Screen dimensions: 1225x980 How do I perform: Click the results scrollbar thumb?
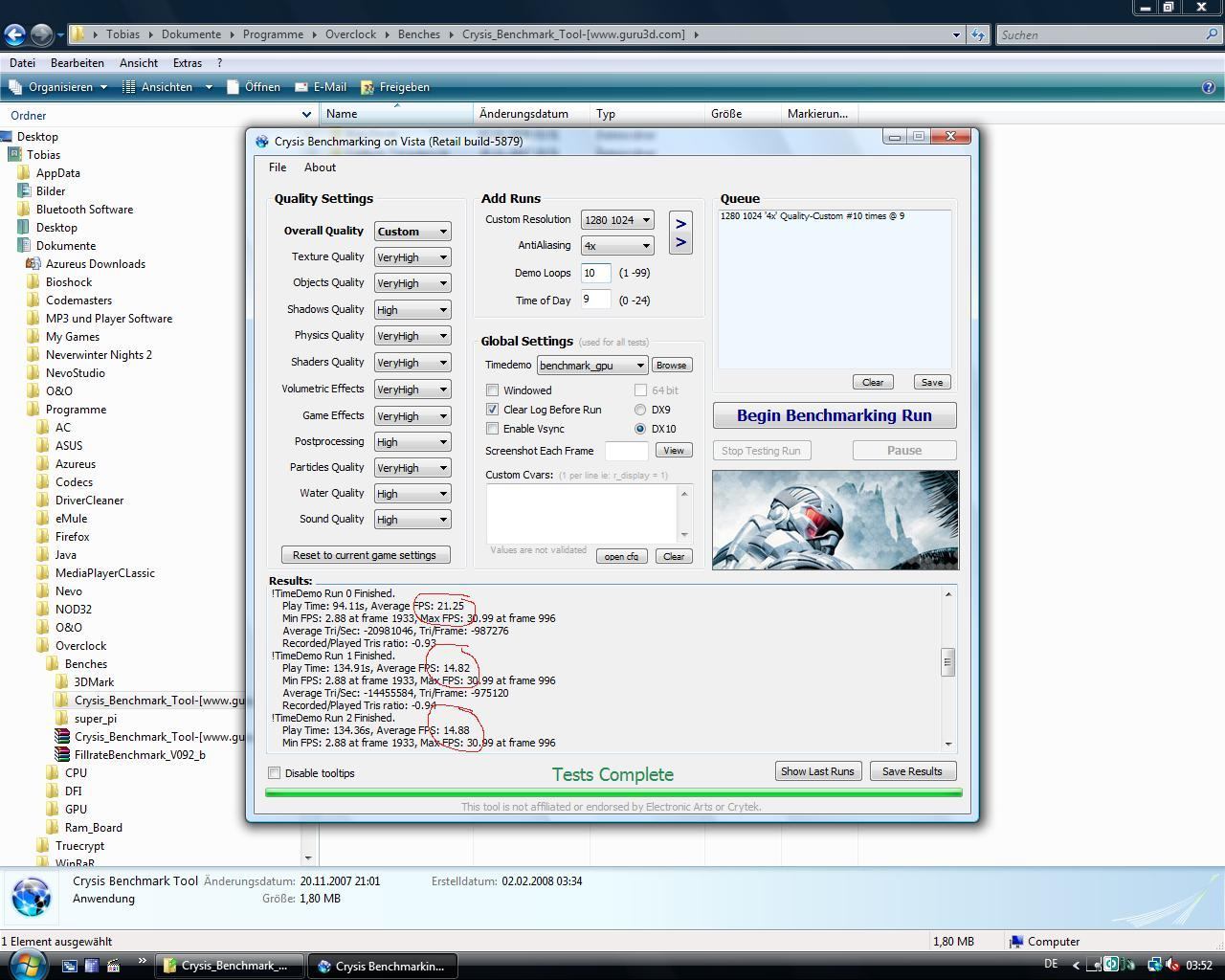948,662
